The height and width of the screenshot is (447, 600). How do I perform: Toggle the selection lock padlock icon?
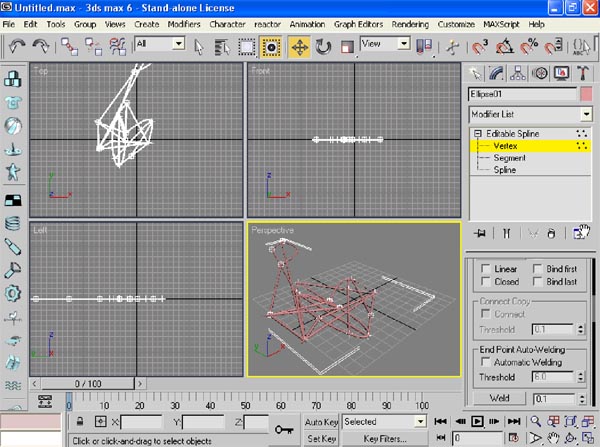tap(79, 423)
